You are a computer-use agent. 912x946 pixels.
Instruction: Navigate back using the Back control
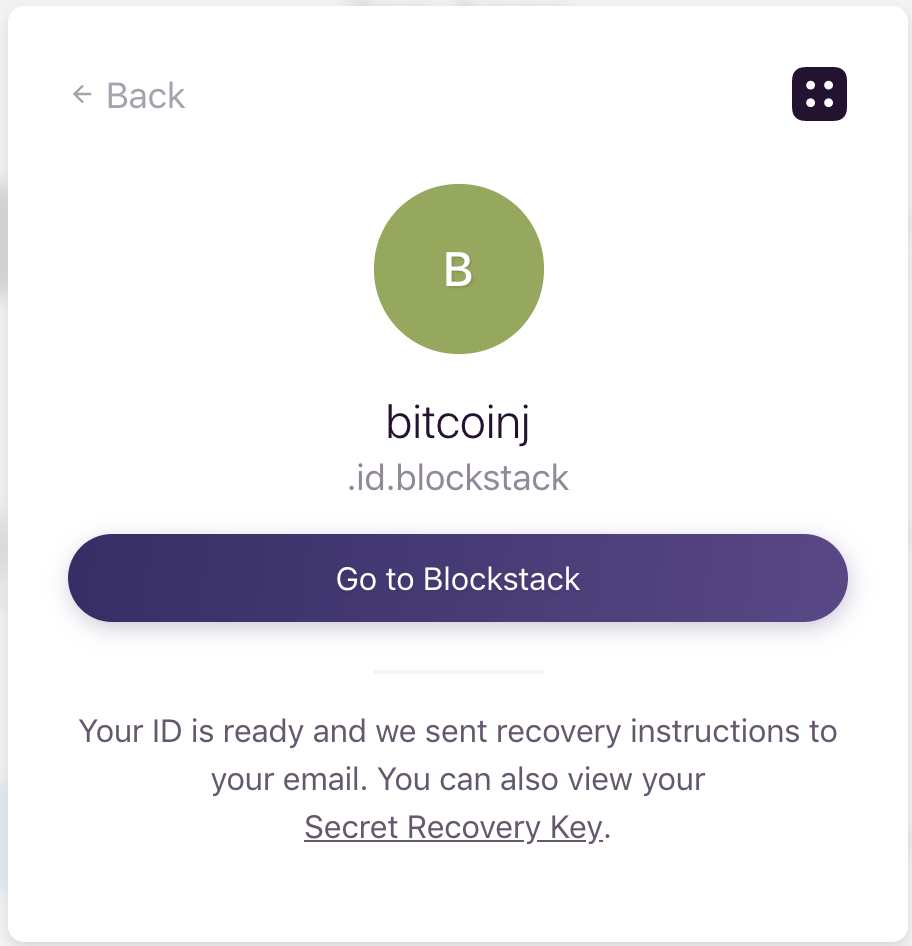128,95
